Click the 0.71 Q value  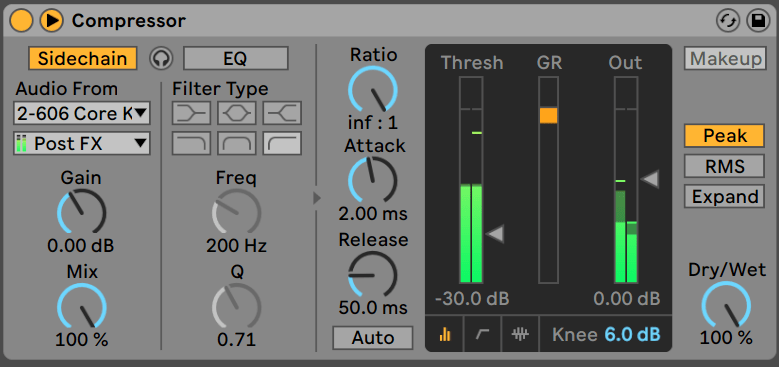pyautogui.click(x=236, y=340)
